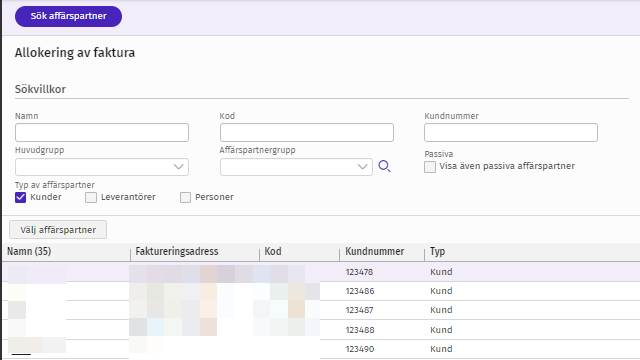This screenshot has width=640, height=360.
Task: Click the Sök affärspartner button
Action: click(x=68, y=16)
